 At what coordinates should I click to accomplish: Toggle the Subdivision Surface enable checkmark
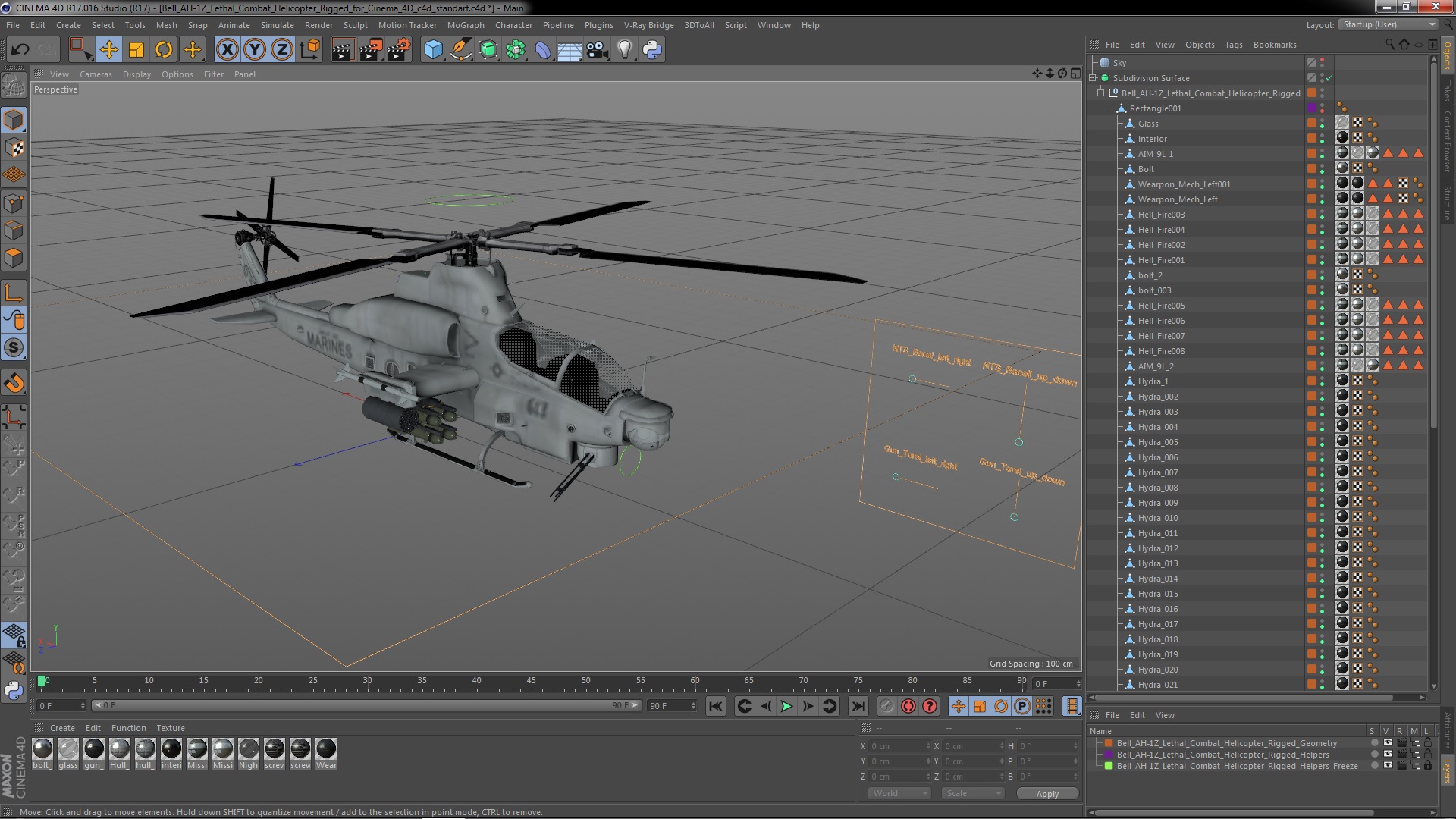pyautogui.click(x=1329, y=78)
